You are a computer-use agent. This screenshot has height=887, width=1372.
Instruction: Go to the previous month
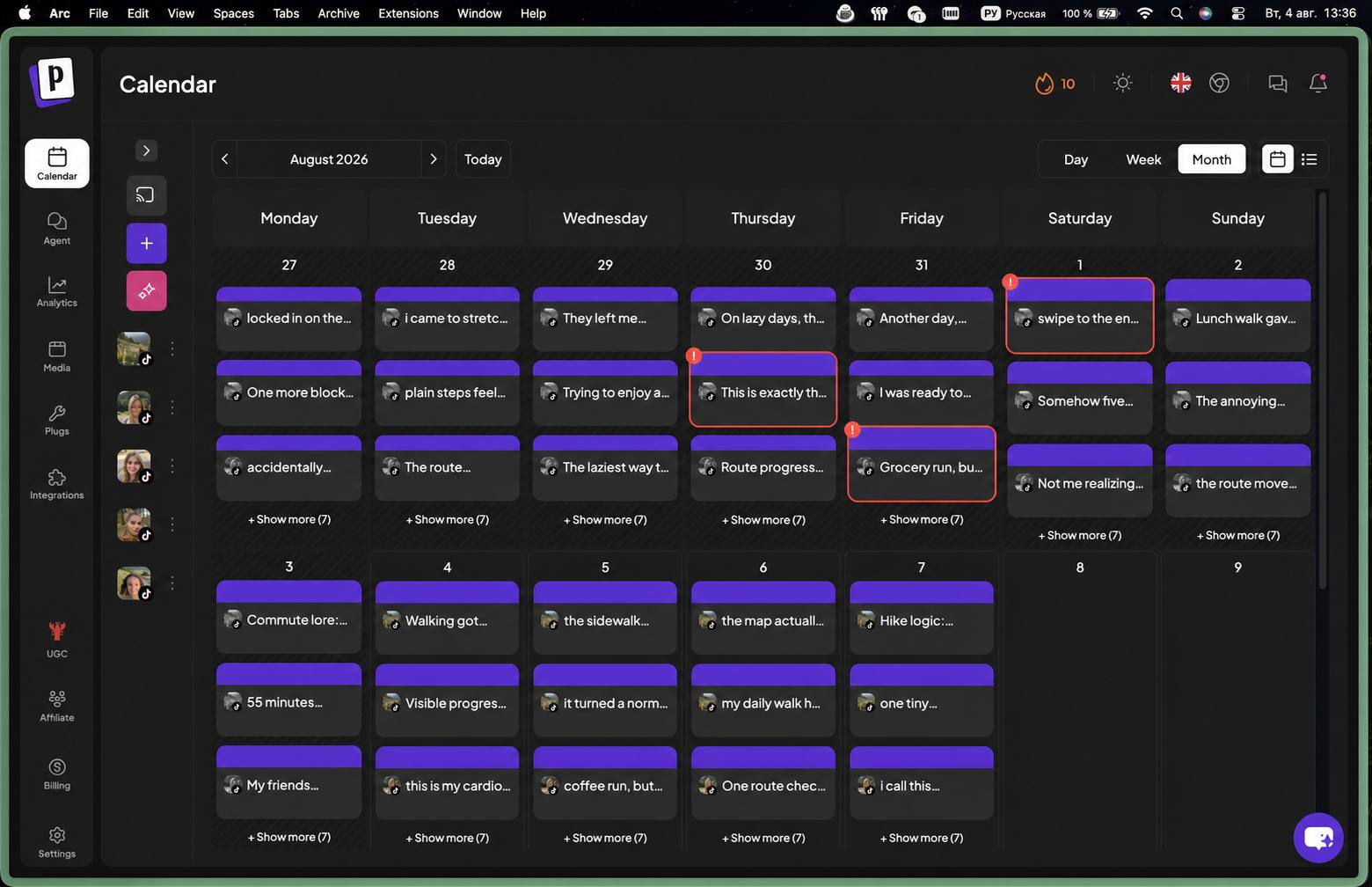coord(225,159)
